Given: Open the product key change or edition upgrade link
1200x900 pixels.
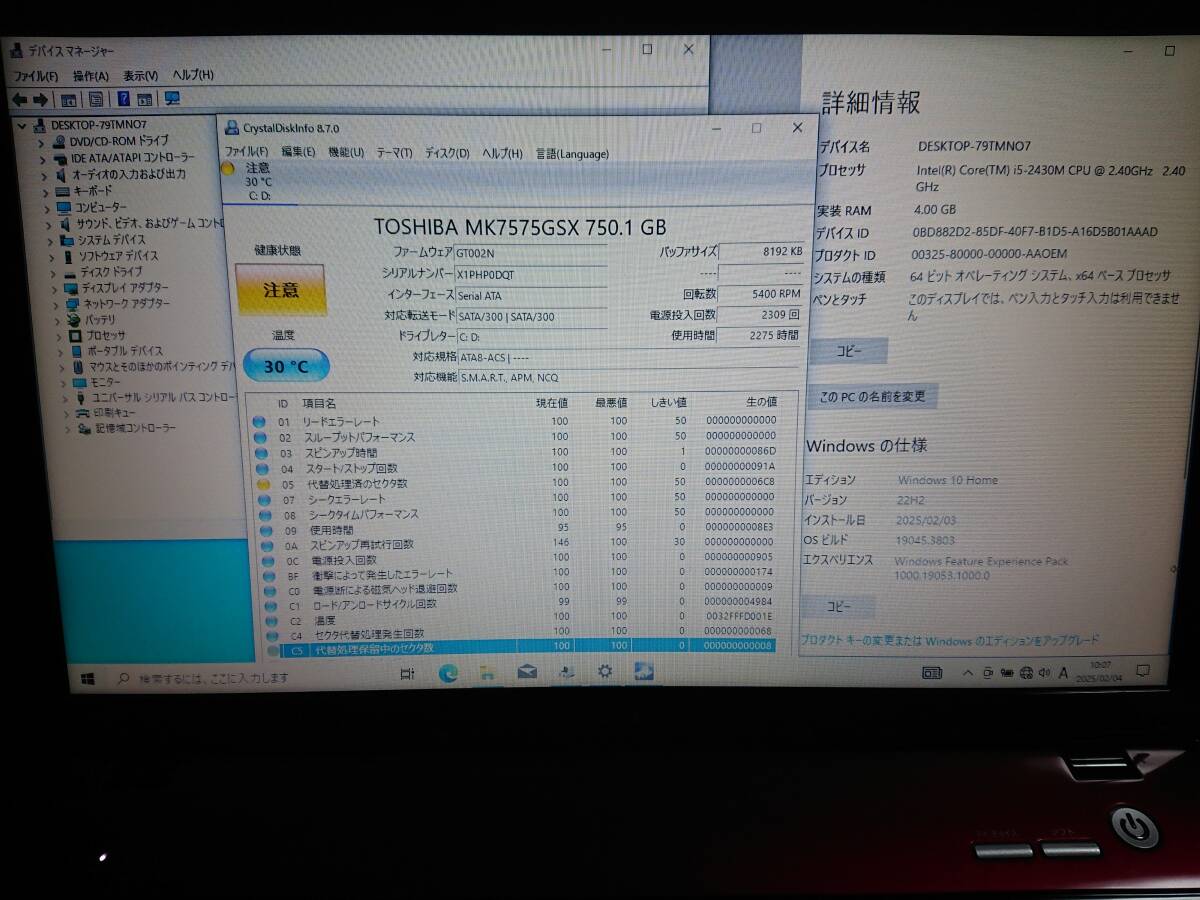Looking at the screenshot, I should pyautogui.click(x=949, y=640).
